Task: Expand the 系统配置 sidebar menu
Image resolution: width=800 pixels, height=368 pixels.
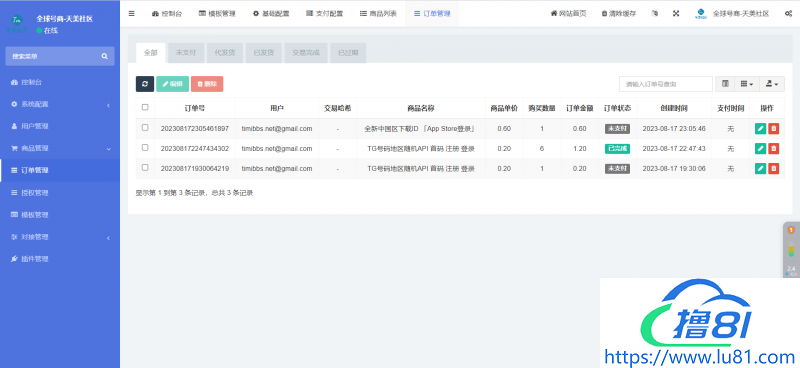Action: pyautogui.click(x=60, y=104)
